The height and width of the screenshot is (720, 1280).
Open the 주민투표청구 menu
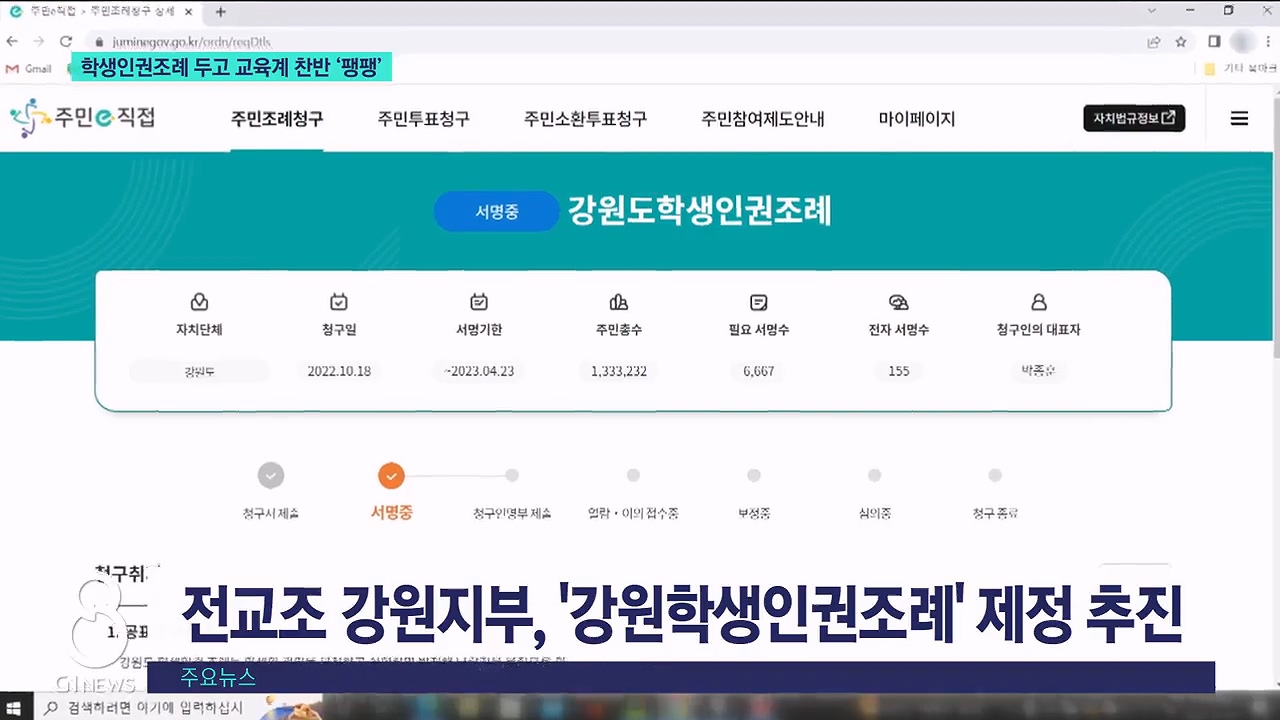point(423,119)
